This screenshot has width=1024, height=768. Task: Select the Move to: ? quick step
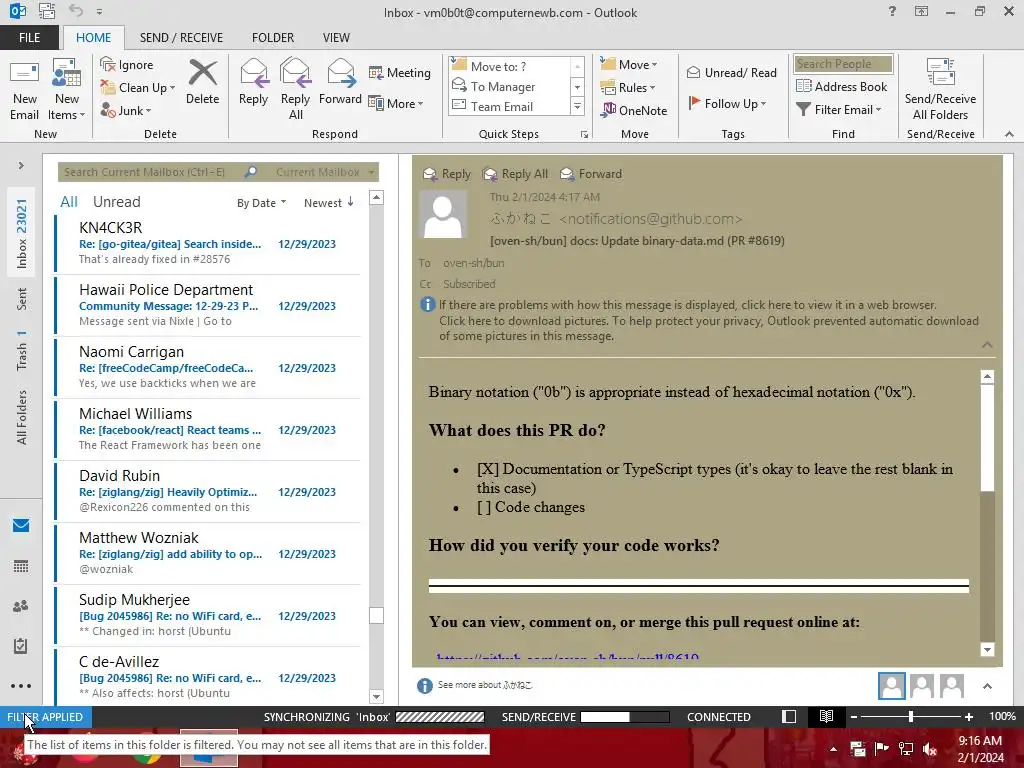(509, 66)
